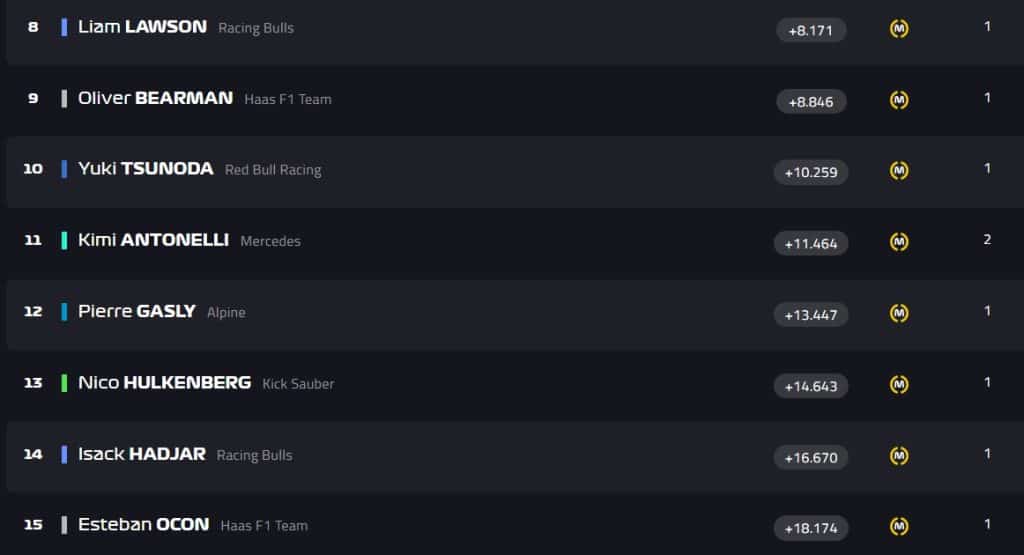The width and height of the screenshot is (1024, 555).
Task: Click the +8.171 gap badge
Action: (811, 30)
